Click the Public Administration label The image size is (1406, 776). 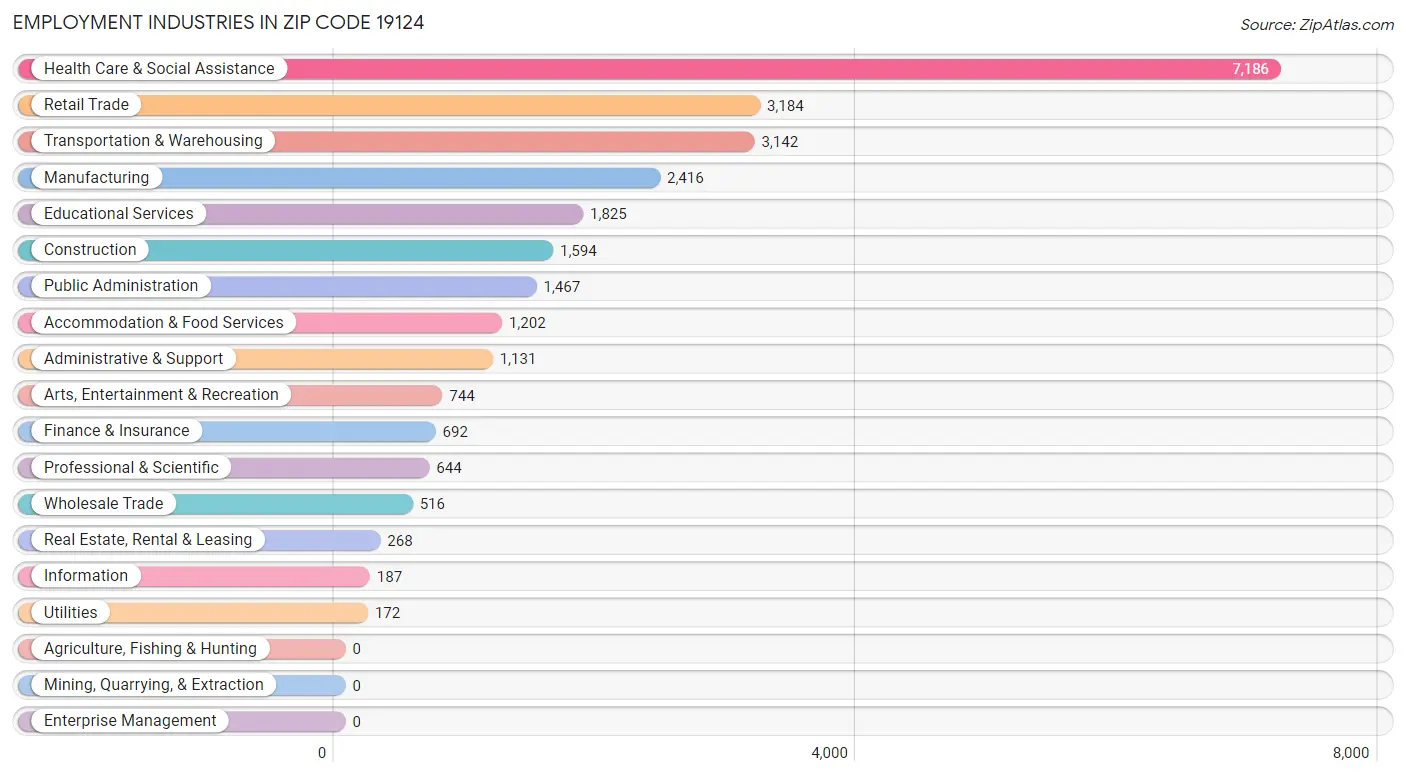[x=121, y=286]
